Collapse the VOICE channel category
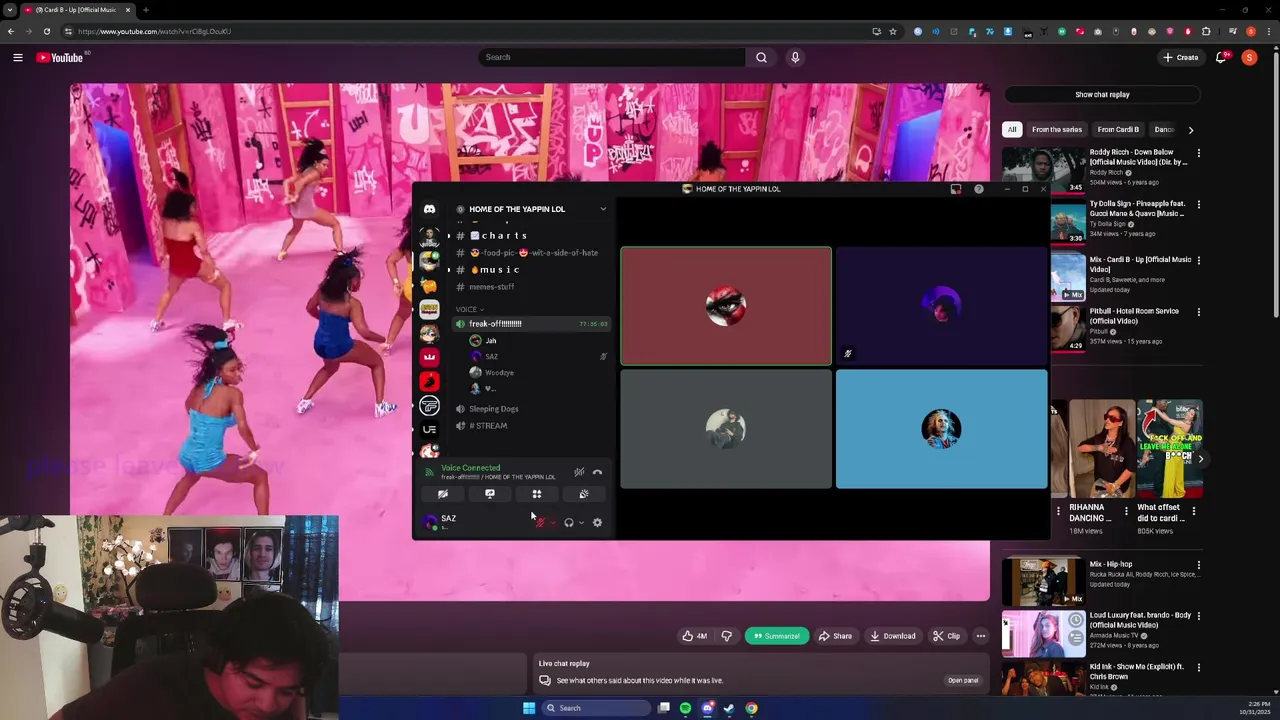Viewport: 1280px width, 720px height. pos(470,309)
